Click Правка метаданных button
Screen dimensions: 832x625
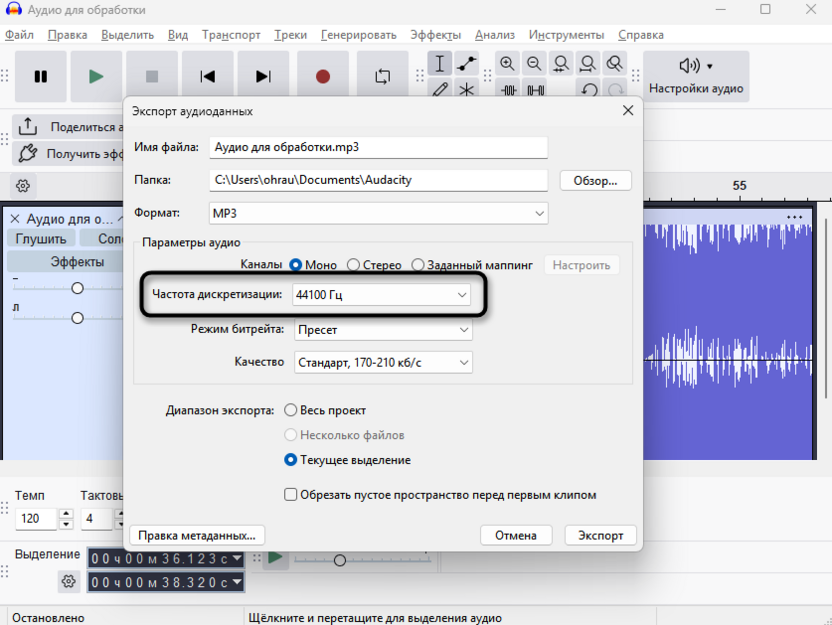(196, 534)
